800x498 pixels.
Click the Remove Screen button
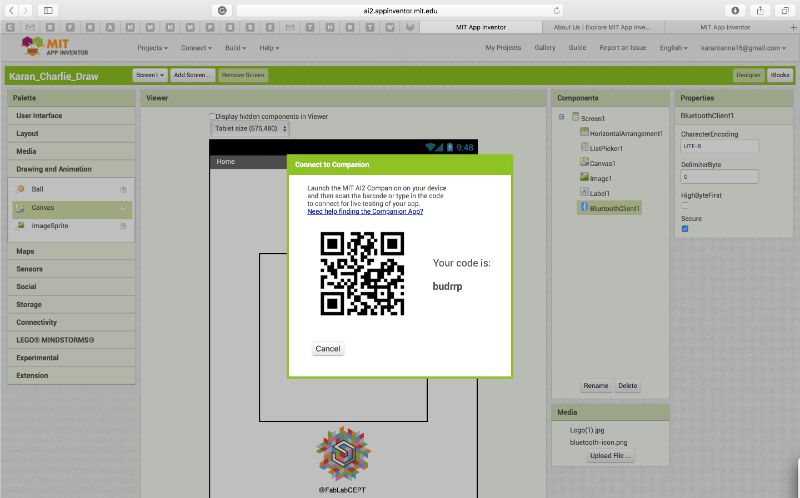(x=243, y=75)
